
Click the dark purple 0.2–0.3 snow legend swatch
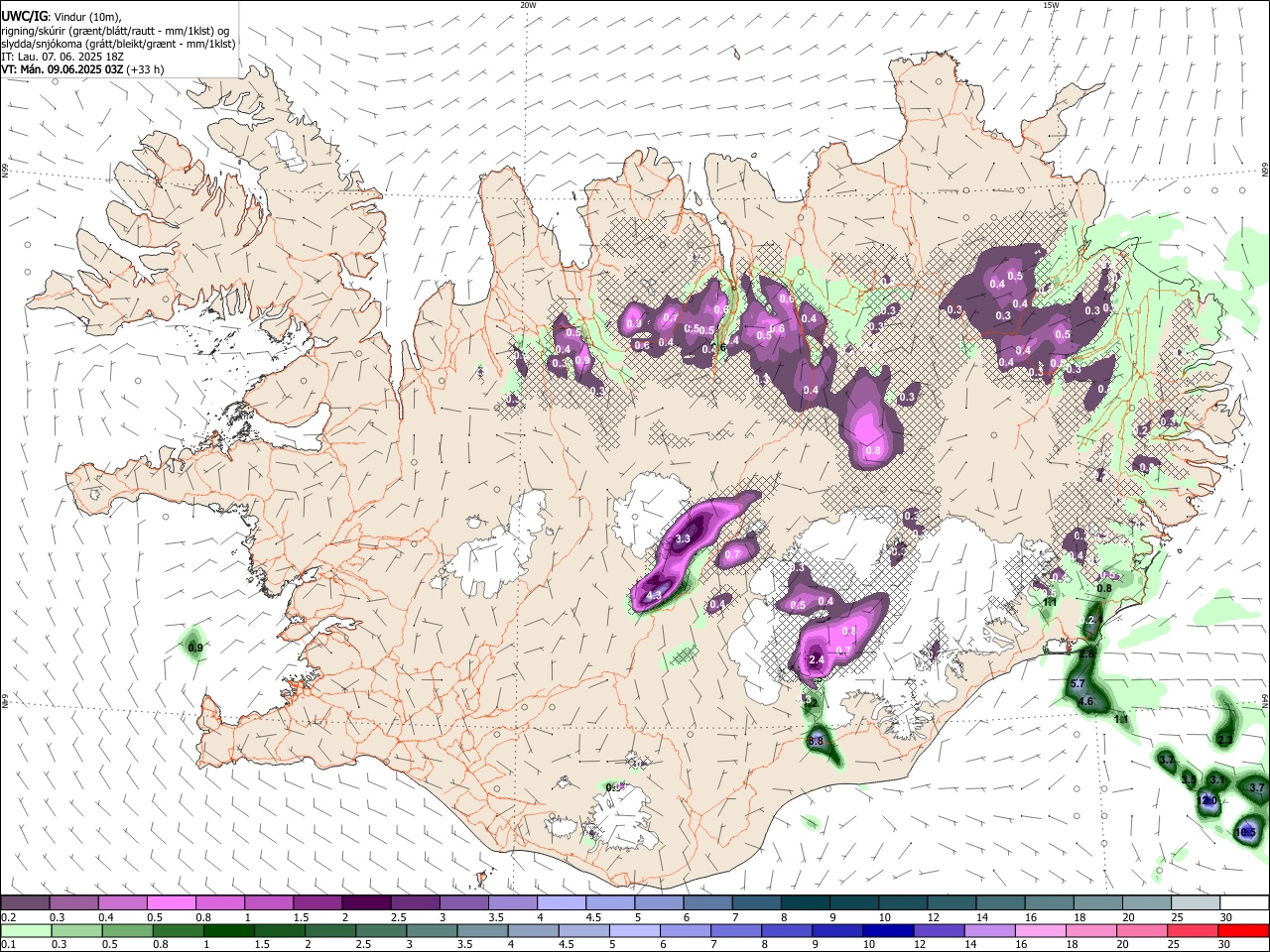point(26,903)
